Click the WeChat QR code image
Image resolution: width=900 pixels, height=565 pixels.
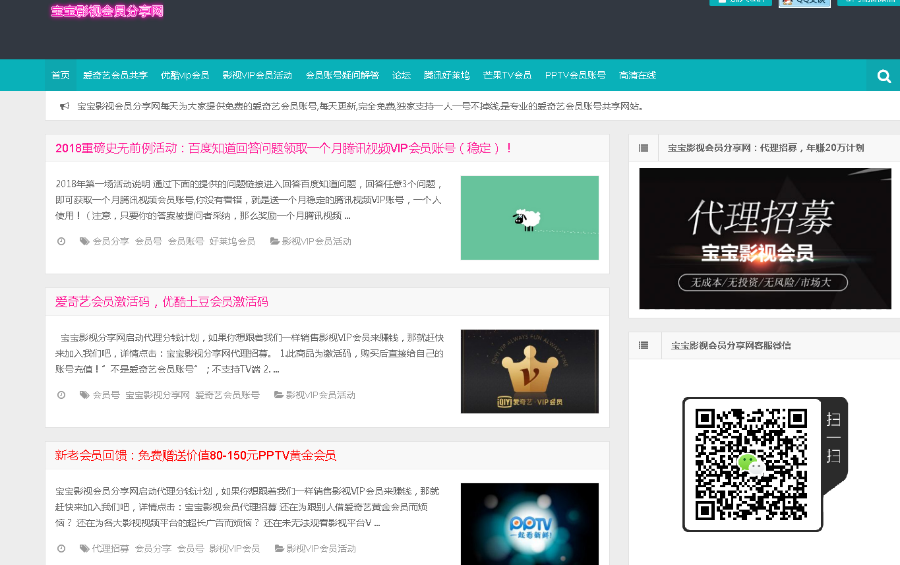(752, 465)
